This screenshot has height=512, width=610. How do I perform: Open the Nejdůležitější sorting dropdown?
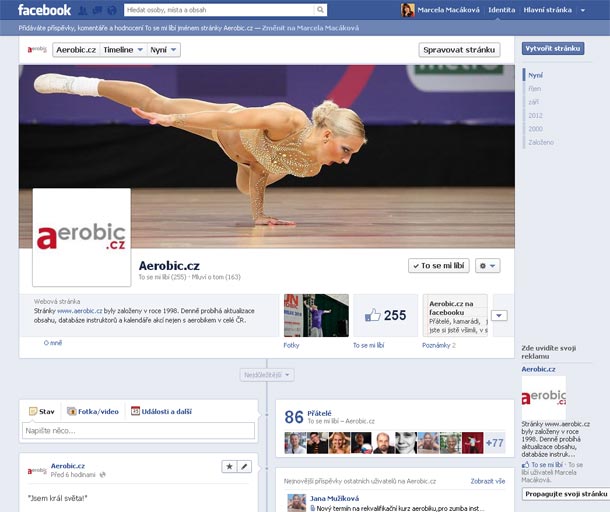267,375
